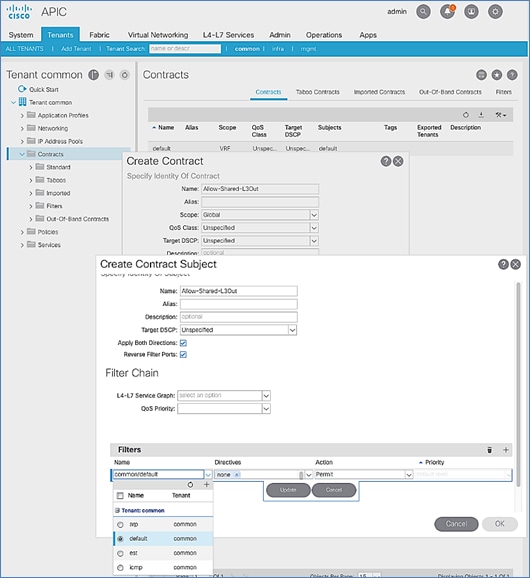
Task: Refresh the filter dropdown list
Action: tap(190, 484)
